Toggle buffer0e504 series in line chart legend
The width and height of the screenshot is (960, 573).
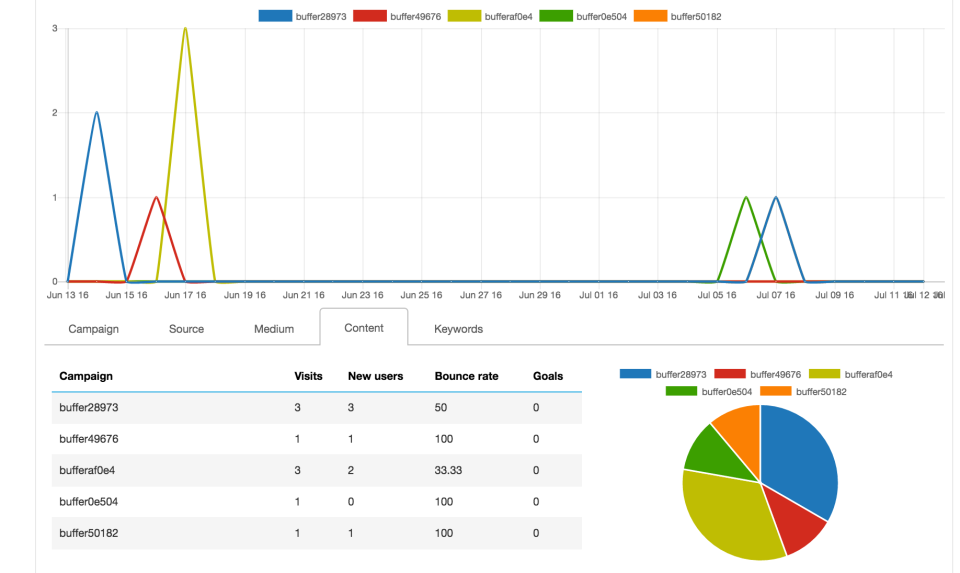583,17
